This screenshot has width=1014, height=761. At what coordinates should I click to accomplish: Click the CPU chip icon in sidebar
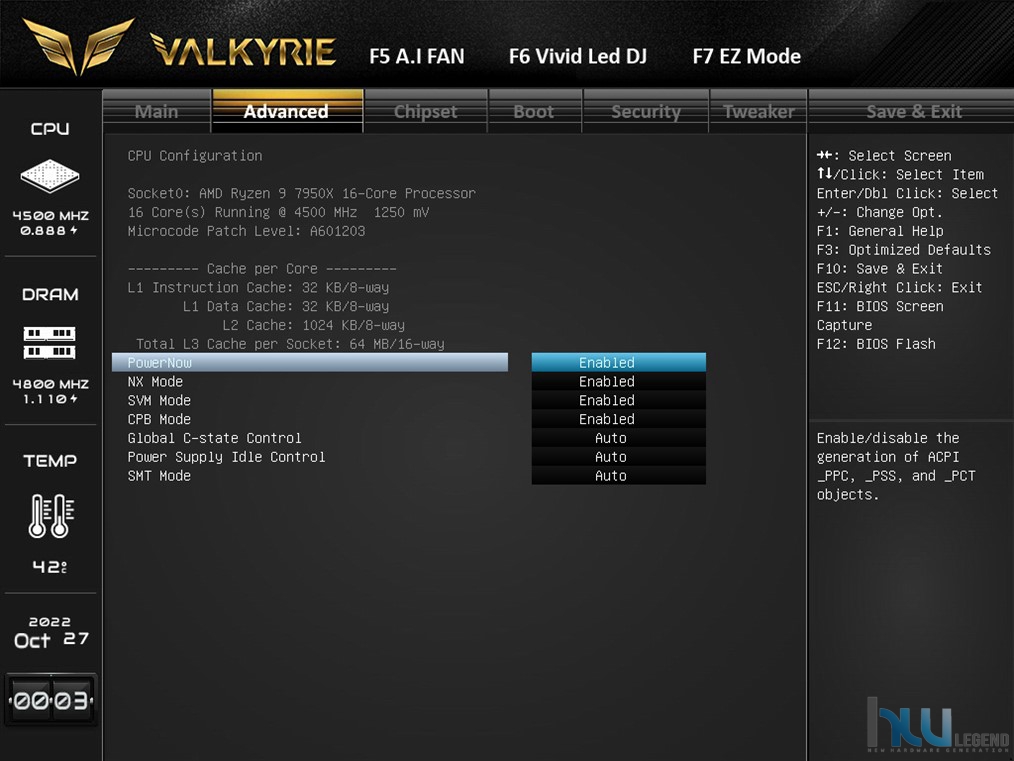click(50, 175)
